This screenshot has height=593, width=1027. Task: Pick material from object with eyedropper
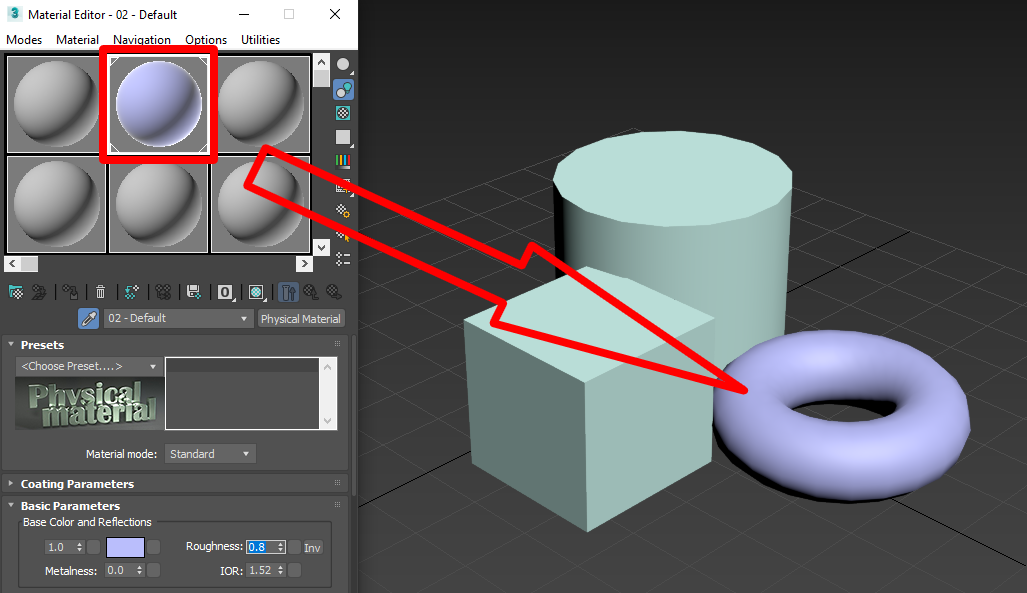88,318
